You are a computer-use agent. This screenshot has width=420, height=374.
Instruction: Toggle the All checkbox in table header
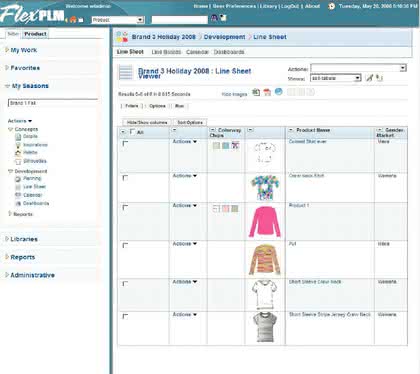[x=132, y=132]
